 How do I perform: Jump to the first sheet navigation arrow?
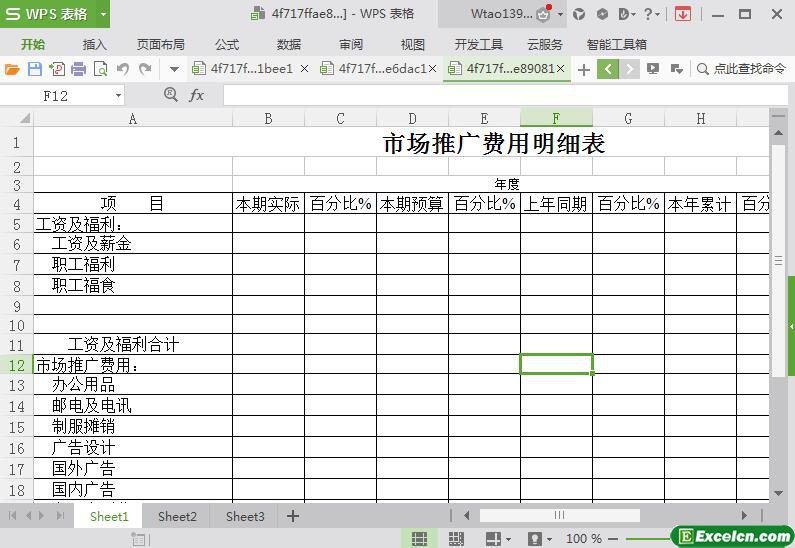click(x=13, y=516)
